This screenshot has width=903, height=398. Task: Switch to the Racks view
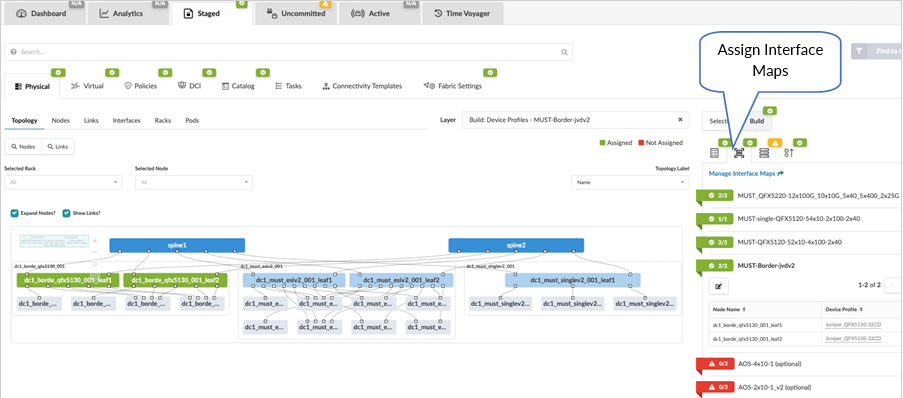(162, 120)
